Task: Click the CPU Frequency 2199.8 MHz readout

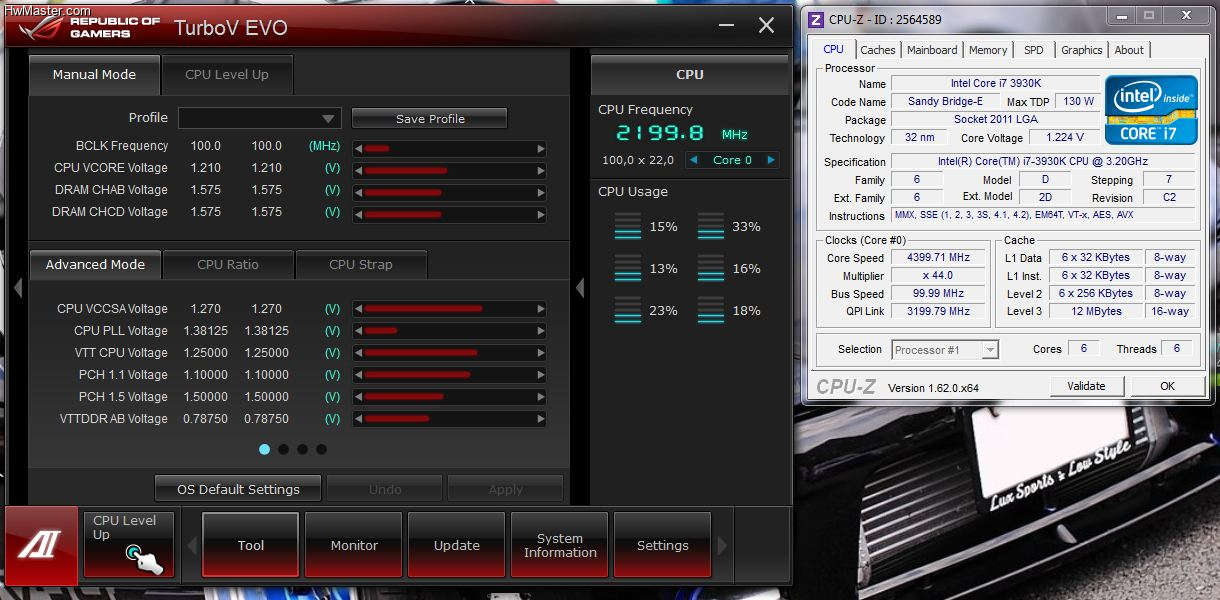Action: tap(681, 133)
